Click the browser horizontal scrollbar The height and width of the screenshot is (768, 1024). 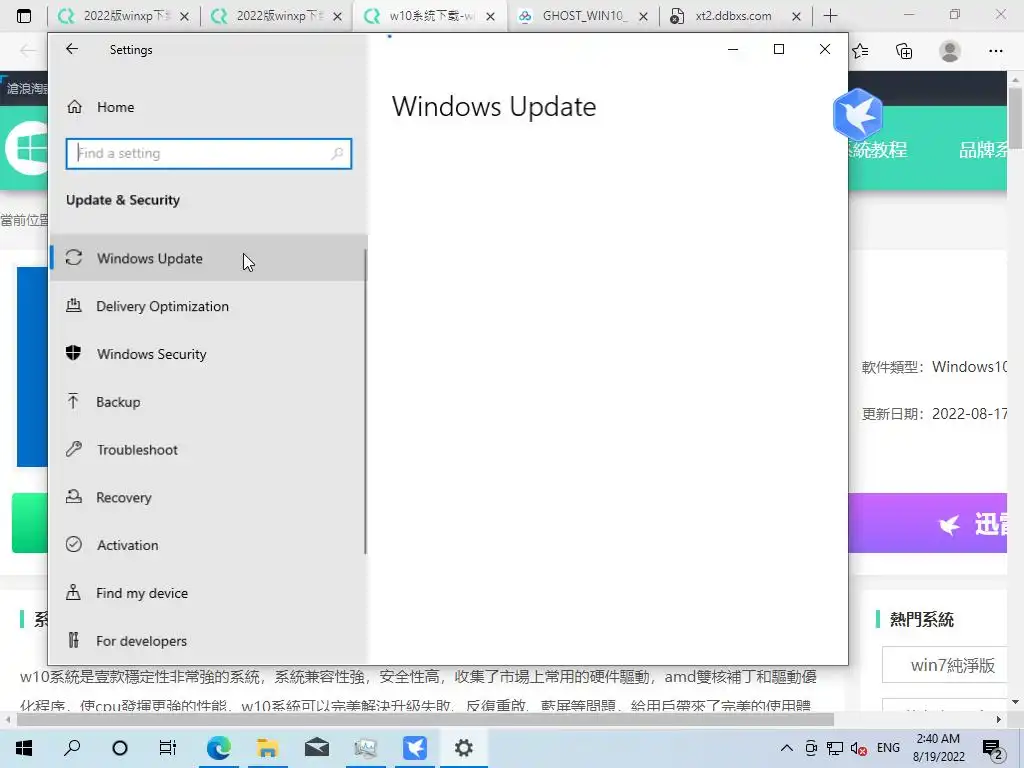(424, 719)
